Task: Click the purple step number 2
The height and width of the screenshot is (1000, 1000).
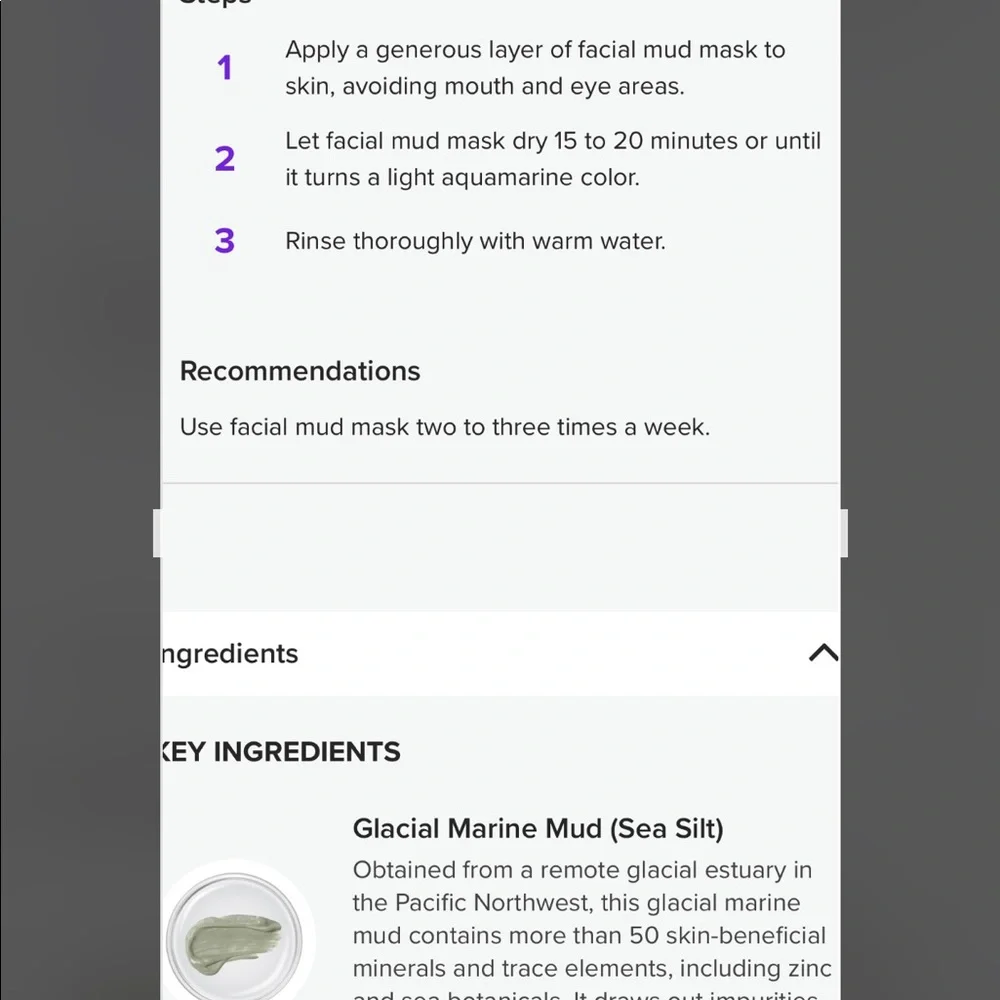Action: coord(224,159)
